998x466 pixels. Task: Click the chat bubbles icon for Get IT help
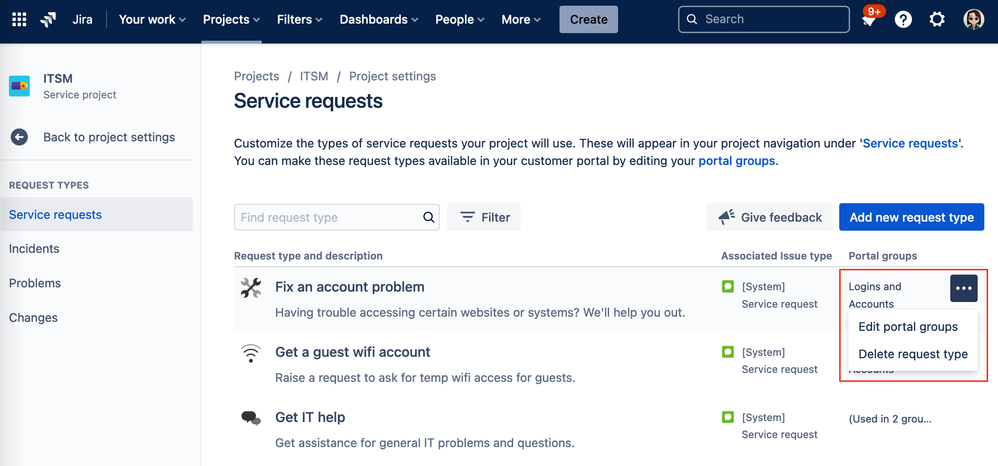coord(251,418)
